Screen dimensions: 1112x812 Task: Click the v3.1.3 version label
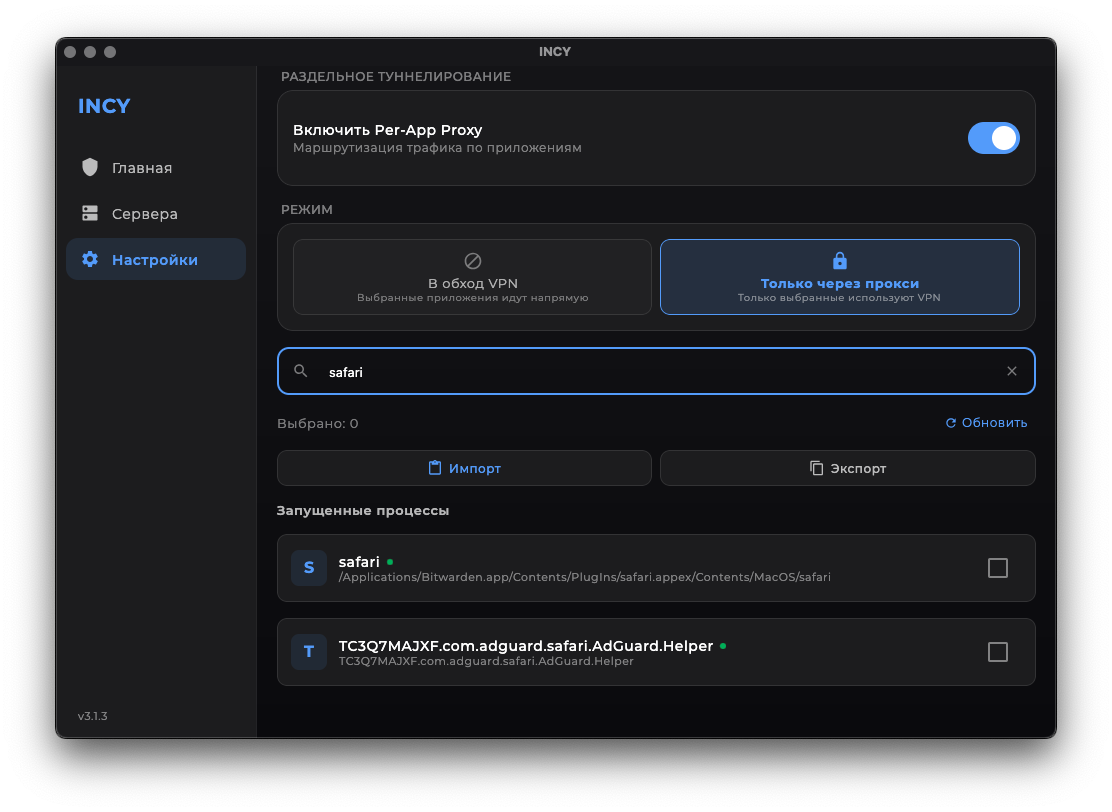[93, 716]
